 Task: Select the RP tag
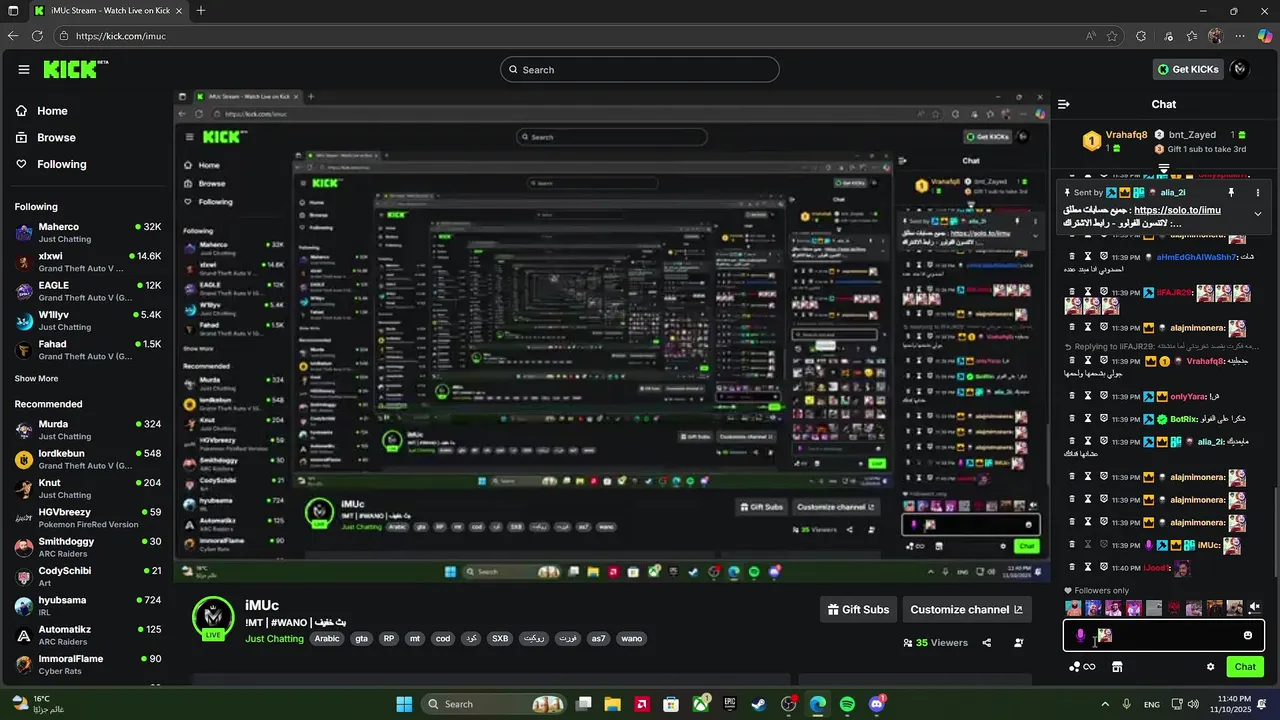tap(389, 639)
